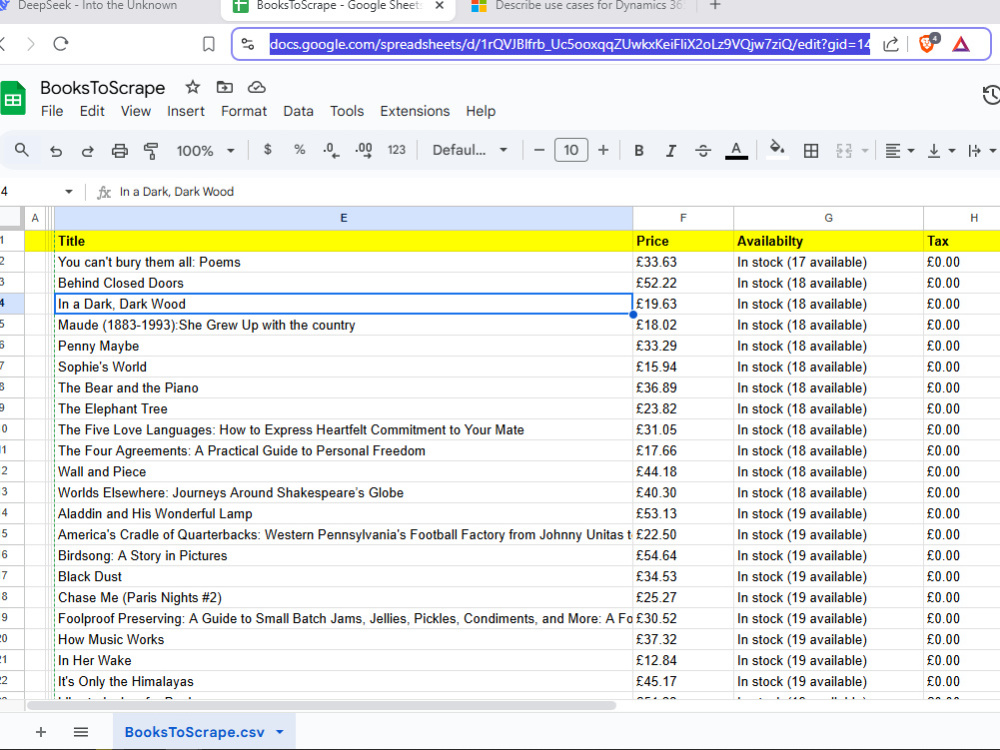Open the Data menu
Viewport: 1000px width, 750px height.
click(298, 111)
